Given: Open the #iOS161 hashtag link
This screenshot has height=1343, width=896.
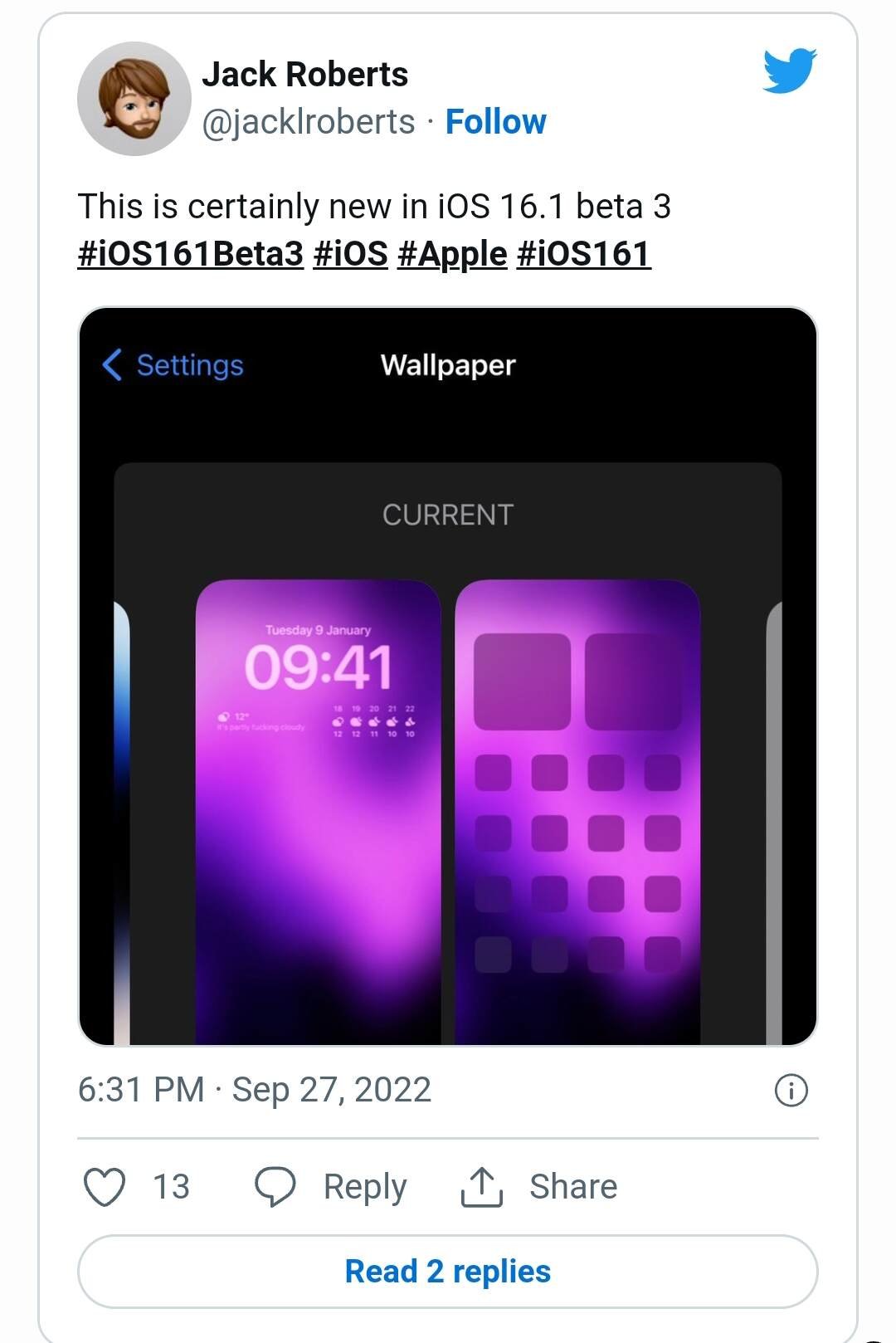Looking at the screenshot, I should 584,253.
